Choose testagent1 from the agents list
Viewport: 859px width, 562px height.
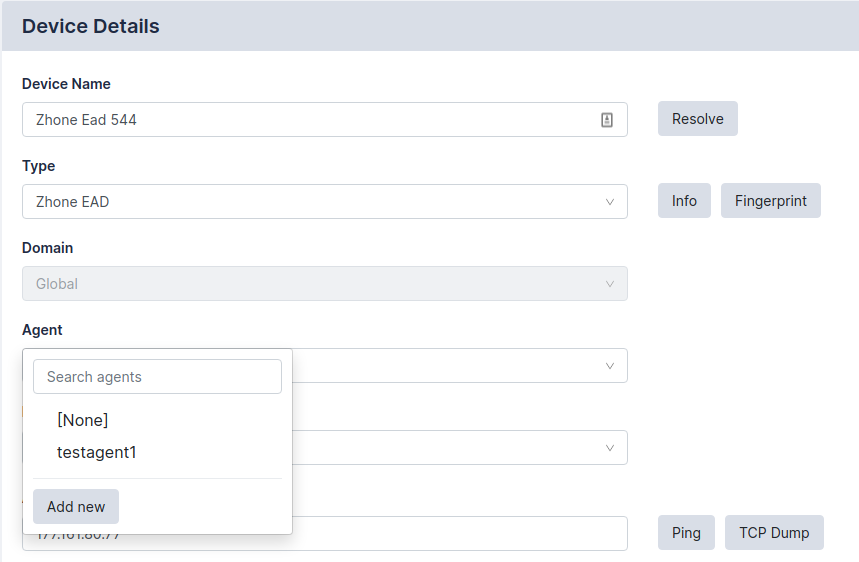[97, 452]
